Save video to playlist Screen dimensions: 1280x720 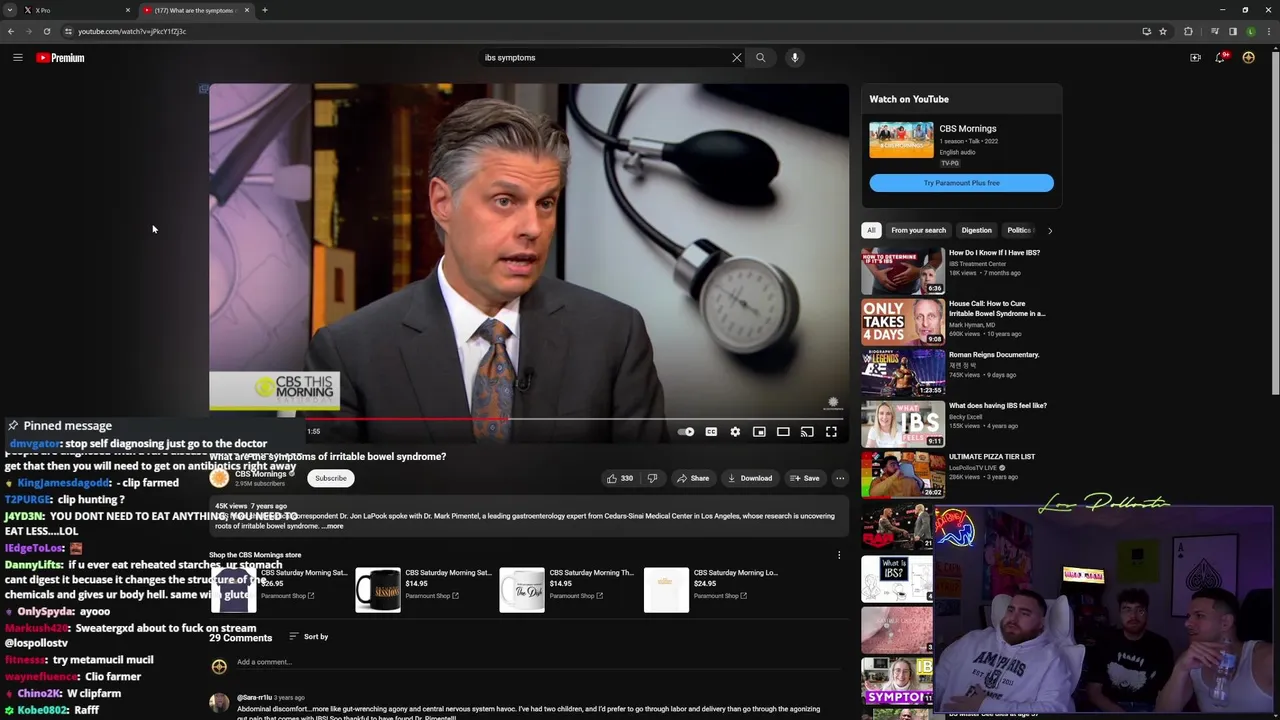[x=804, y=478]
